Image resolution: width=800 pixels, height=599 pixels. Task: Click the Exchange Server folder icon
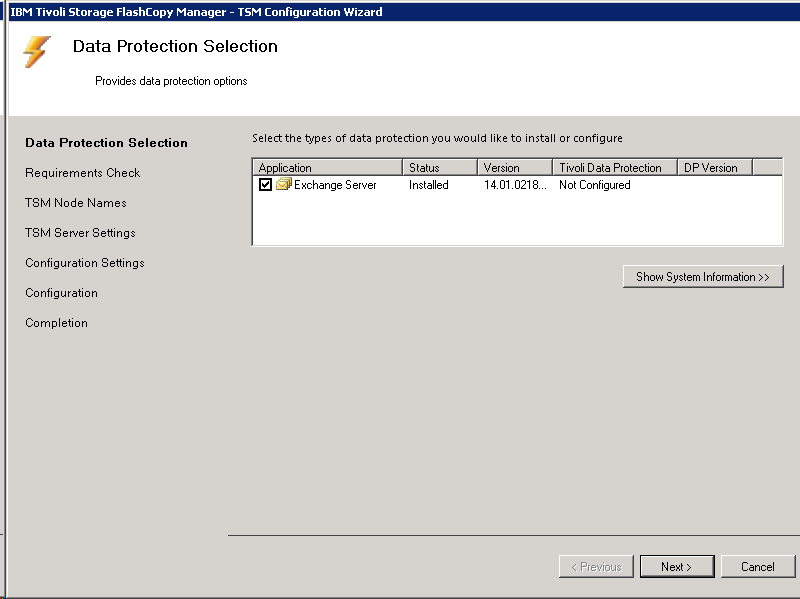point(283,185)
